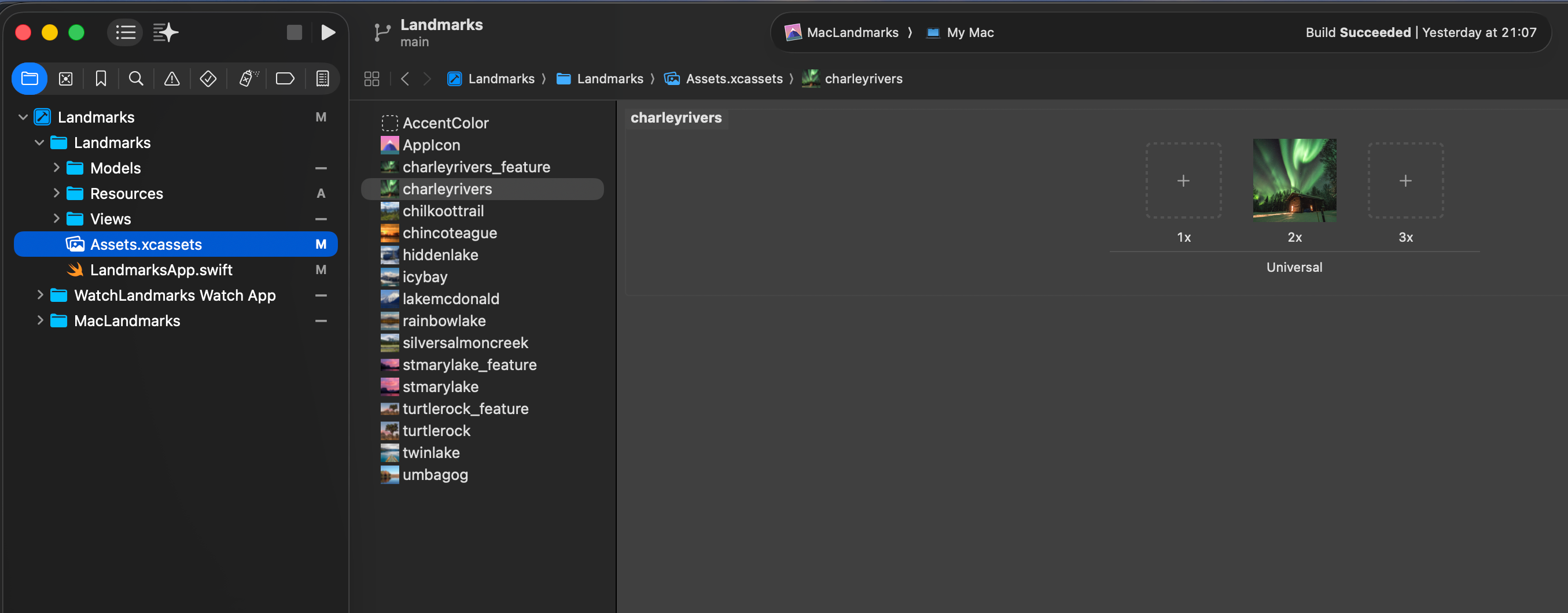
Task: Open the Source Control navigator
Action: coord(66,79)
